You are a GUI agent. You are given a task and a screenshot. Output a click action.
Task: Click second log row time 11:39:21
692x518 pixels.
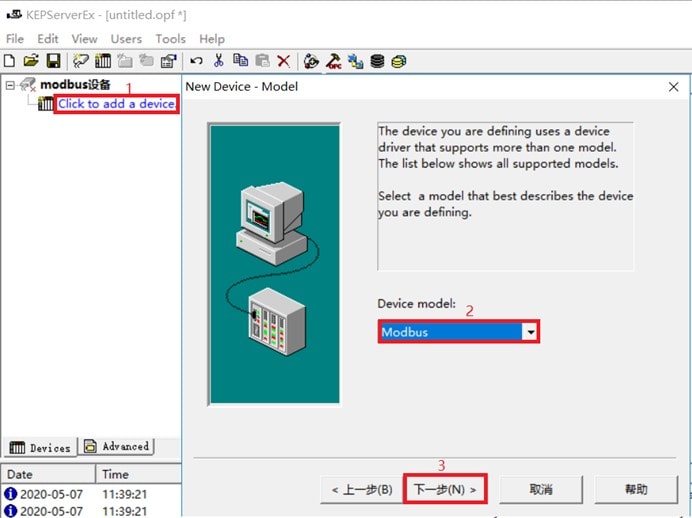click(125, 511)
